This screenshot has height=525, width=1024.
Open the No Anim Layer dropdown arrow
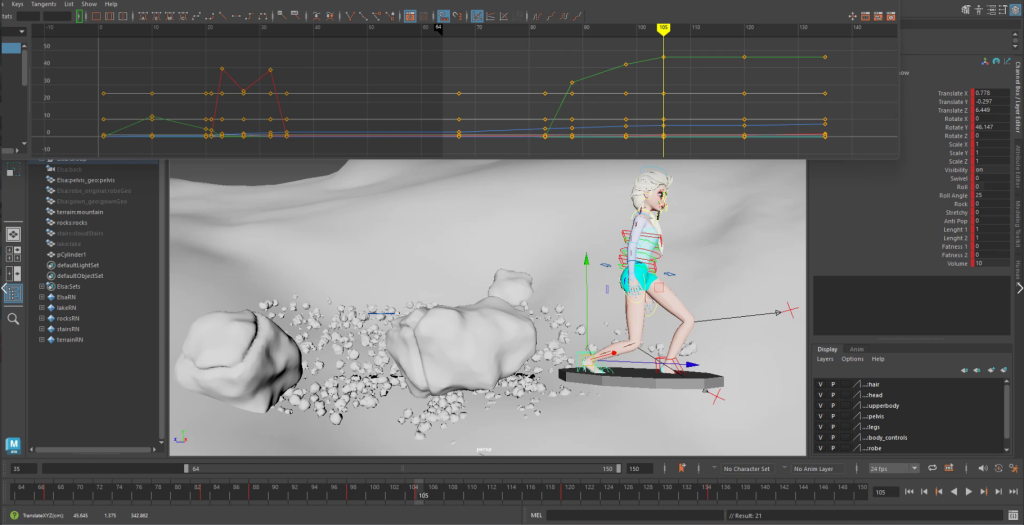click(x=784, y=468)
